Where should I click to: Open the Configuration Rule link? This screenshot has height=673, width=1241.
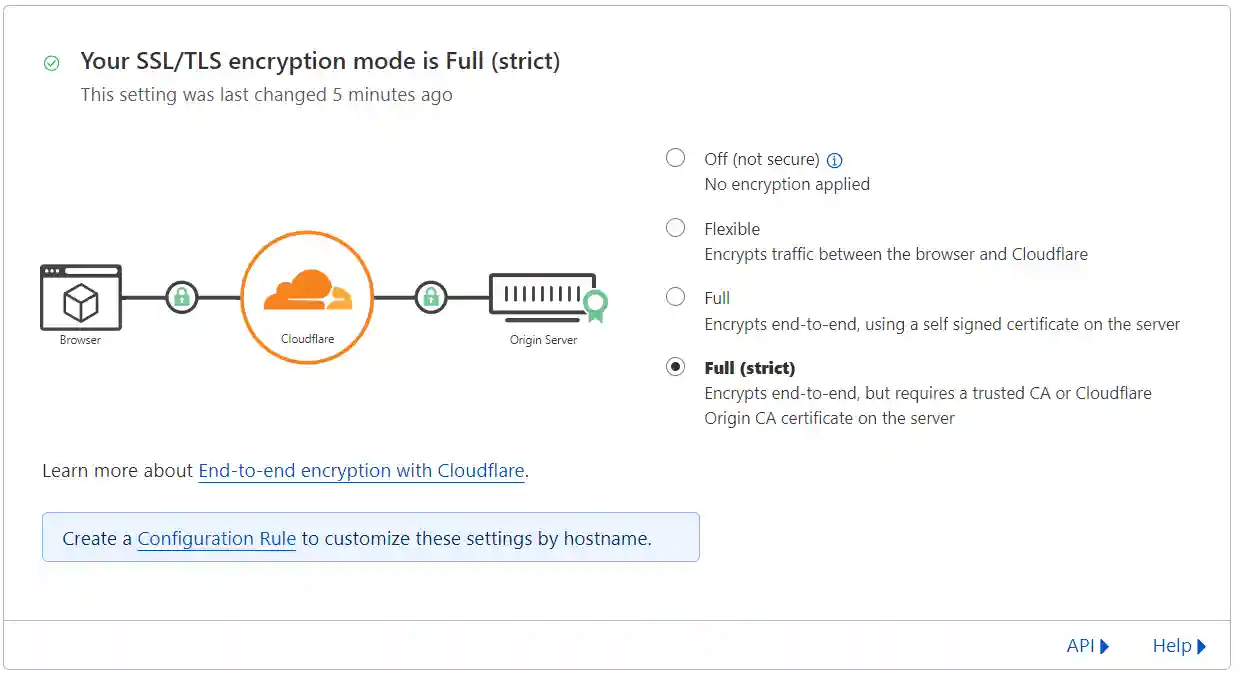216,538
